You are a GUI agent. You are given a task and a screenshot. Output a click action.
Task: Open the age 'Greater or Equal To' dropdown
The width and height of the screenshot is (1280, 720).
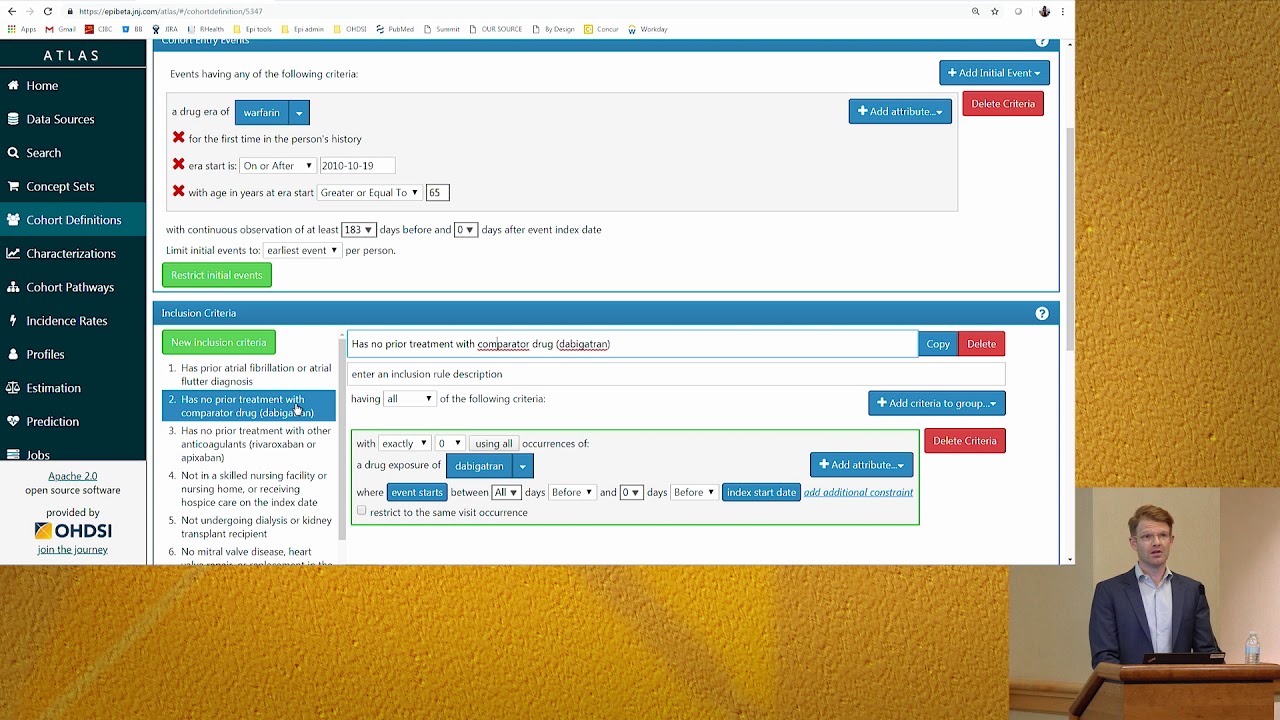tap(369, 193)
